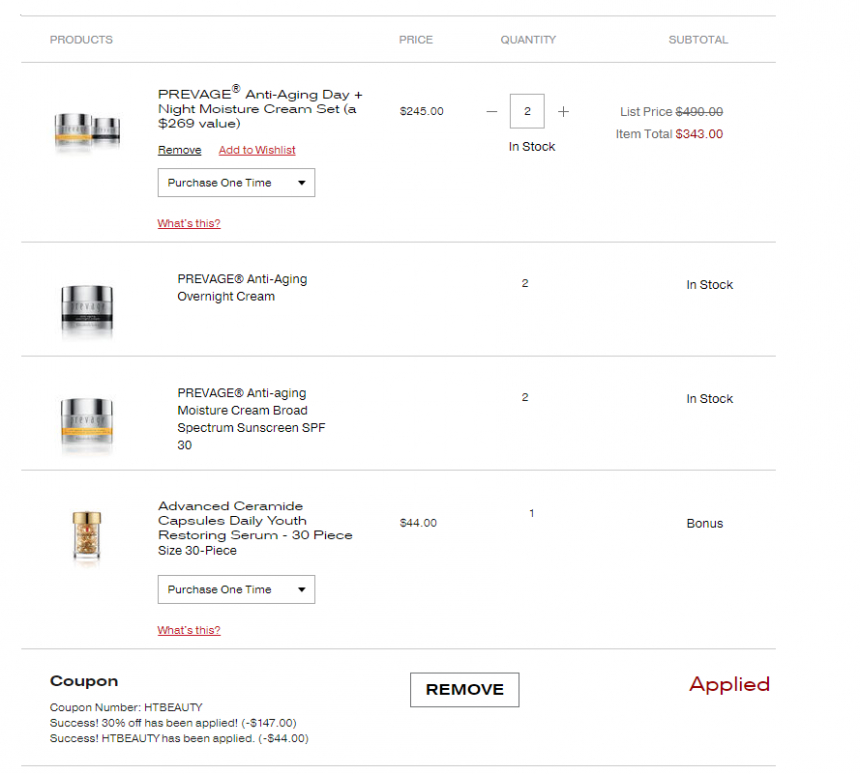
Task: Remove the HTBEAUTY coupon with REMOVE button
Action: [465, 690]
